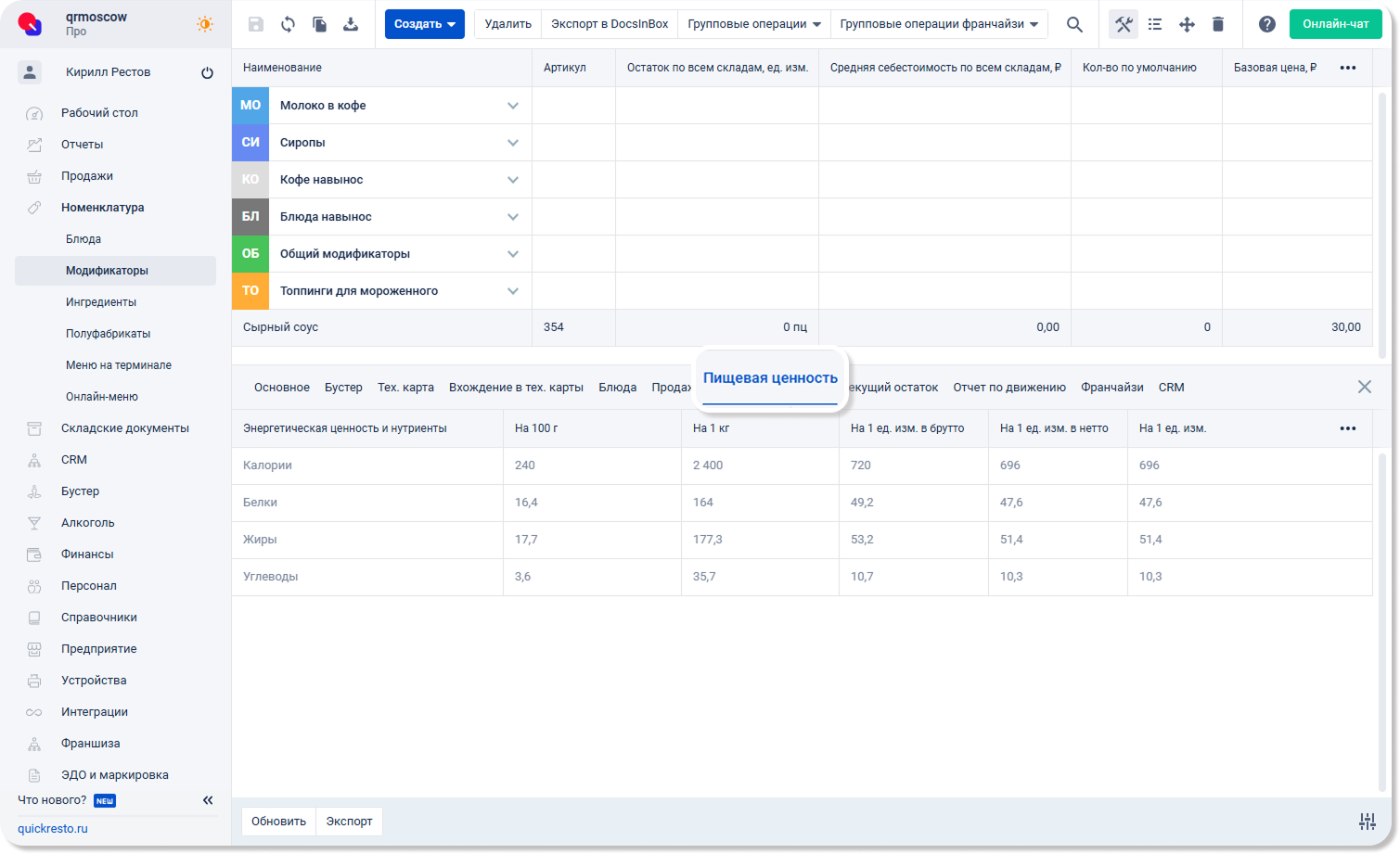This screenshot has width=1400, height=854.
Task: Open the quickresto.ru link
Action: pos(53,829)
